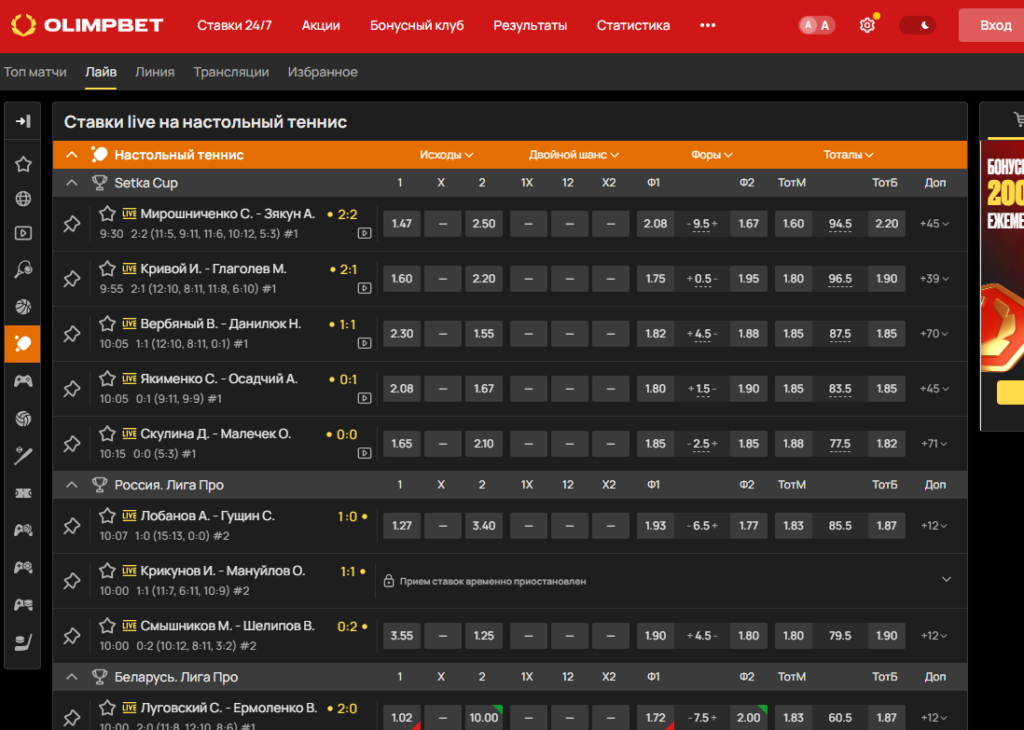The height and width of the screenshot is (730, 1024).
Task: Select 10.00 odds for Ермоленко
Action: (x=484, y=718)
